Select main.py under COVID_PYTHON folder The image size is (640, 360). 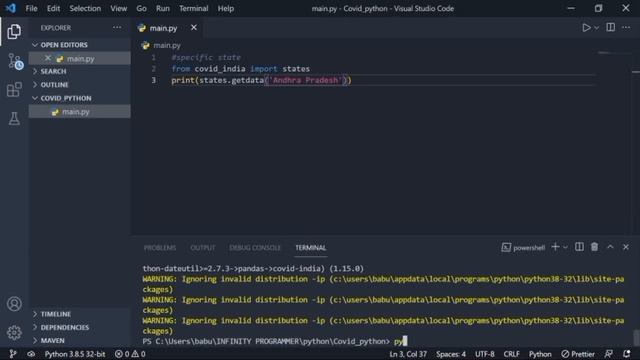pos(80,111)
